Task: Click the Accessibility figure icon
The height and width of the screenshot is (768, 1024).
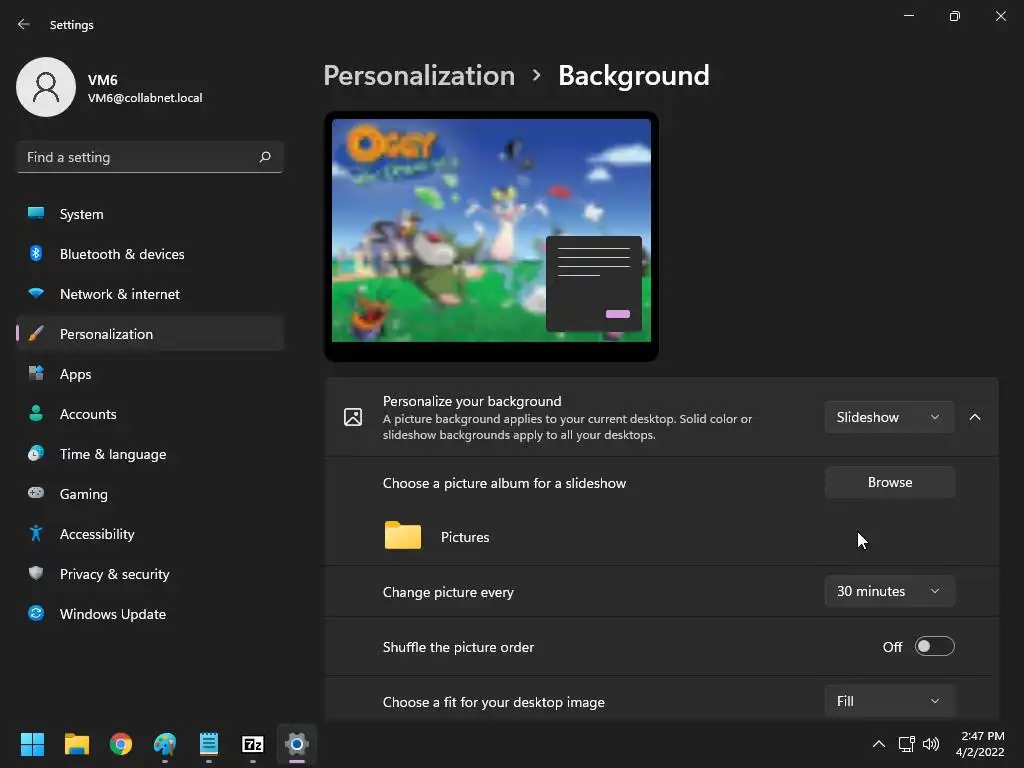Action: click(36, 534)
